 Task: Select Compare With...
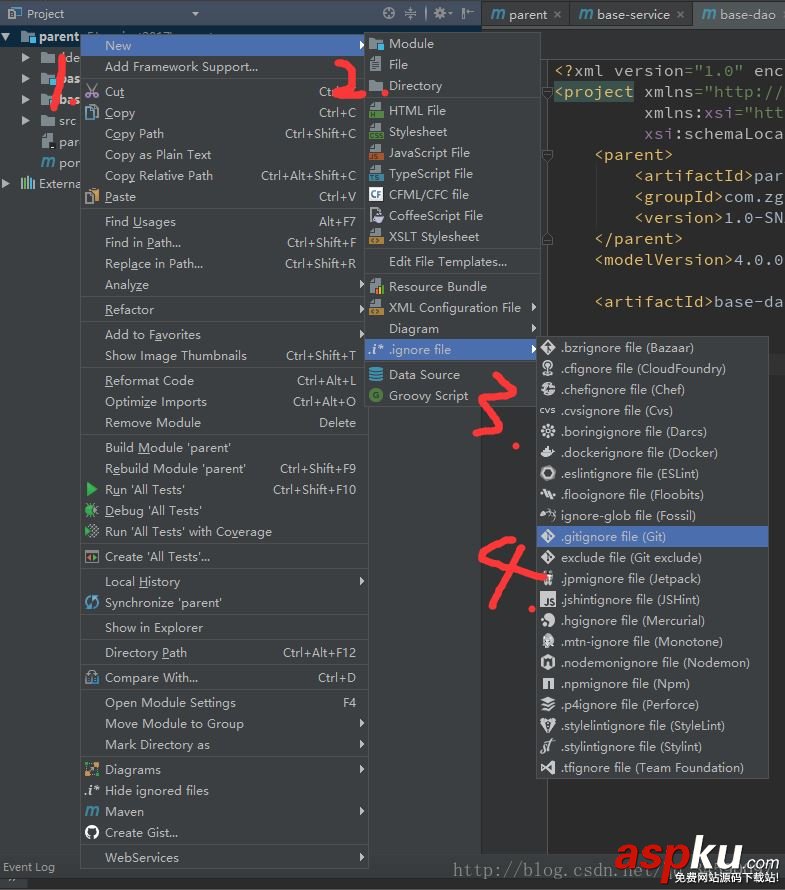coord(224,678)
